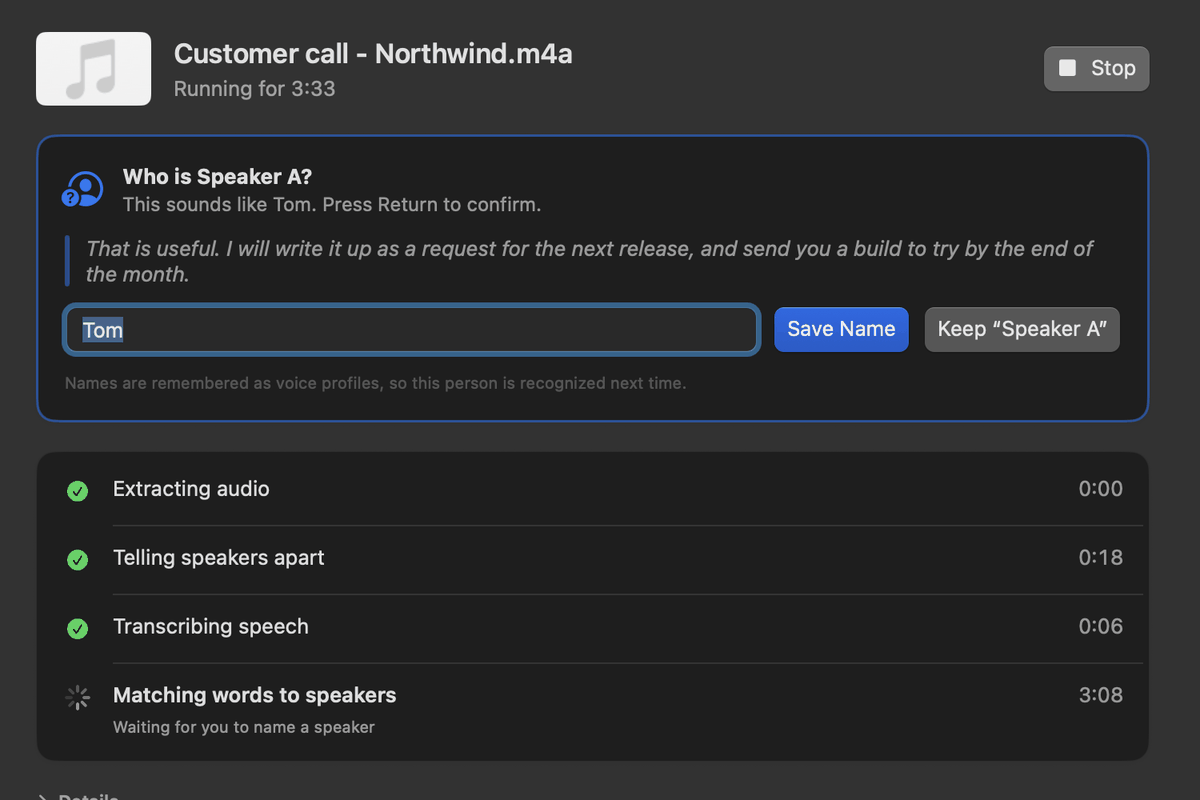The height and width of the screenshot is (800, 1200).
Task: Click the voice profiles note below the name field
Action: tap(376, 383)
